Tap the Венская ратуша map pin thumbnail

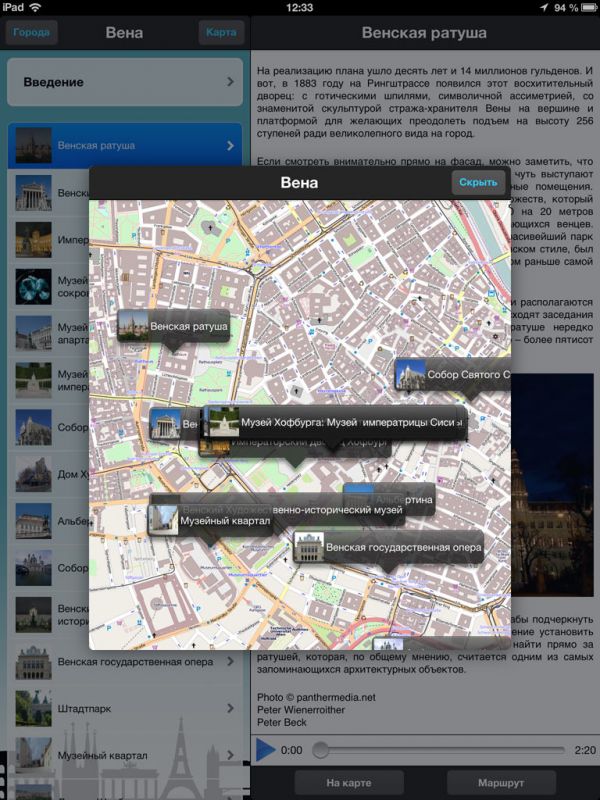click(133, 326)
